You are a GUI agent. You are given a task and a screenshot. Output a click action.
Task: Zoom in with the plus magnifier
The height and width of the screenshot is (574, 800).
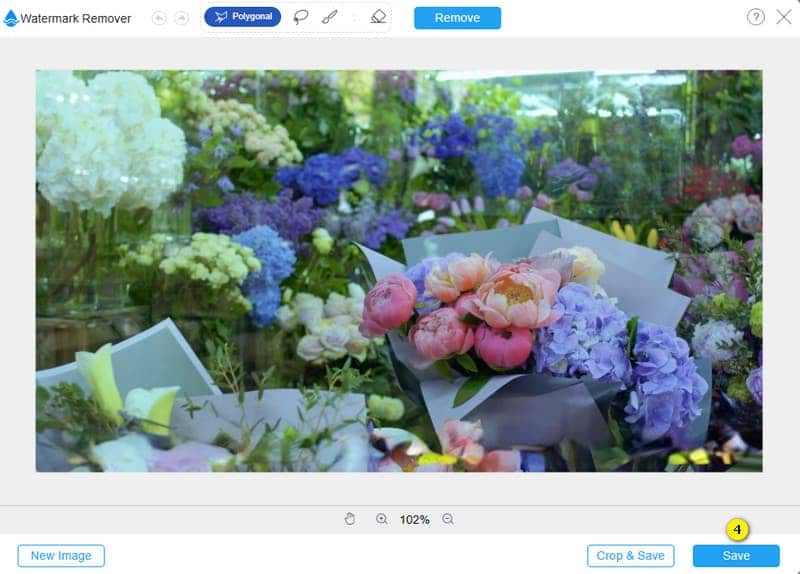(382, 519)
